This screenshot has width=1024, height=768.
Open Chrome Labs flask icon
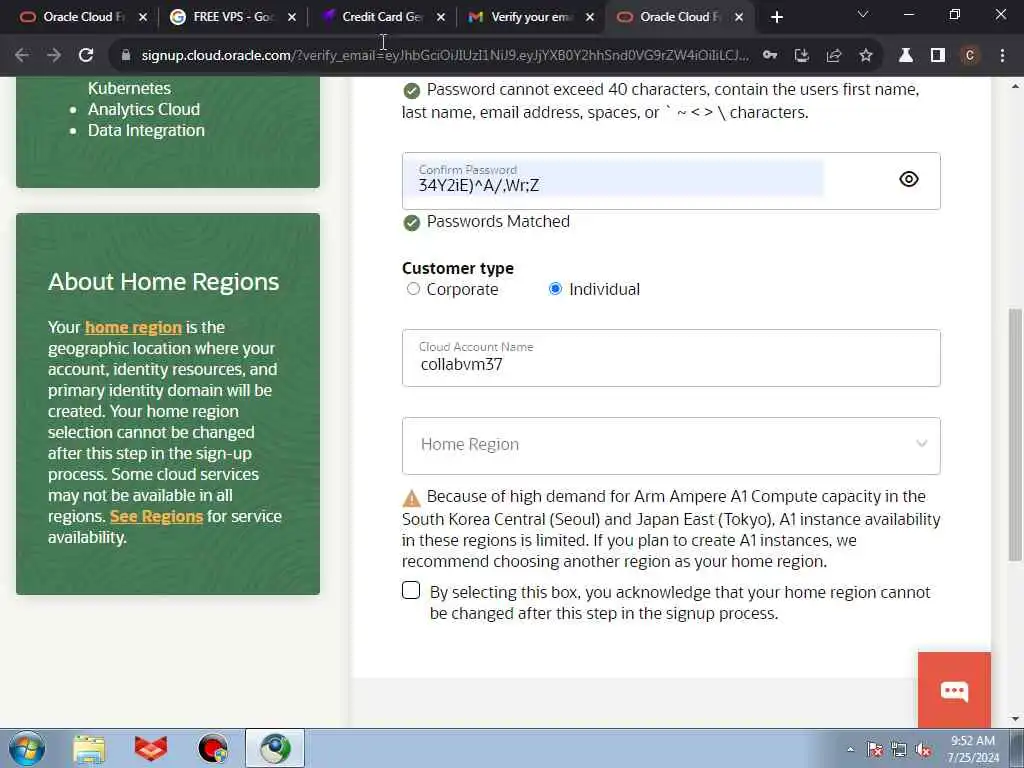[x=906, y=56]
